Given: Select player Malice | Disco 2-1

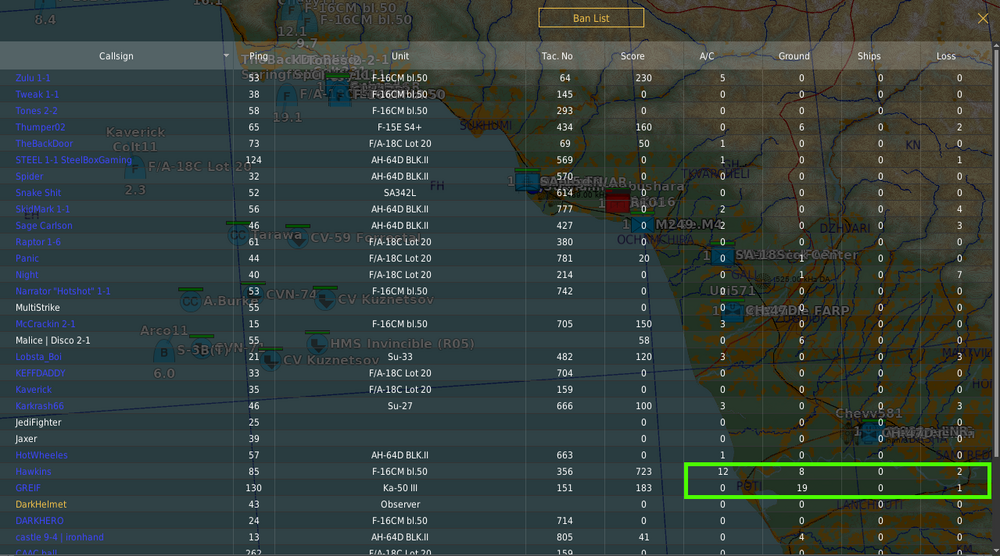Looking at the screenshot, I should tap(53, 340).
